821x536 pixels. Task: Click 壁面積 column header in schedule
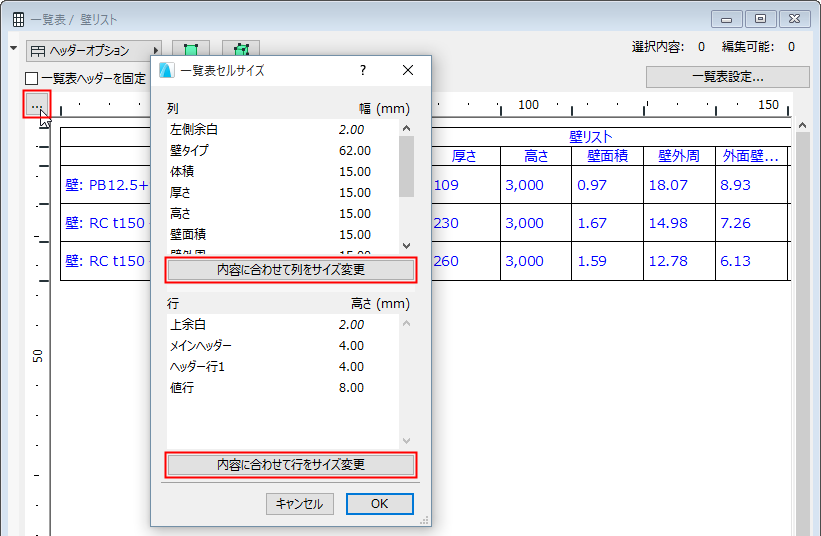point(607,156)
